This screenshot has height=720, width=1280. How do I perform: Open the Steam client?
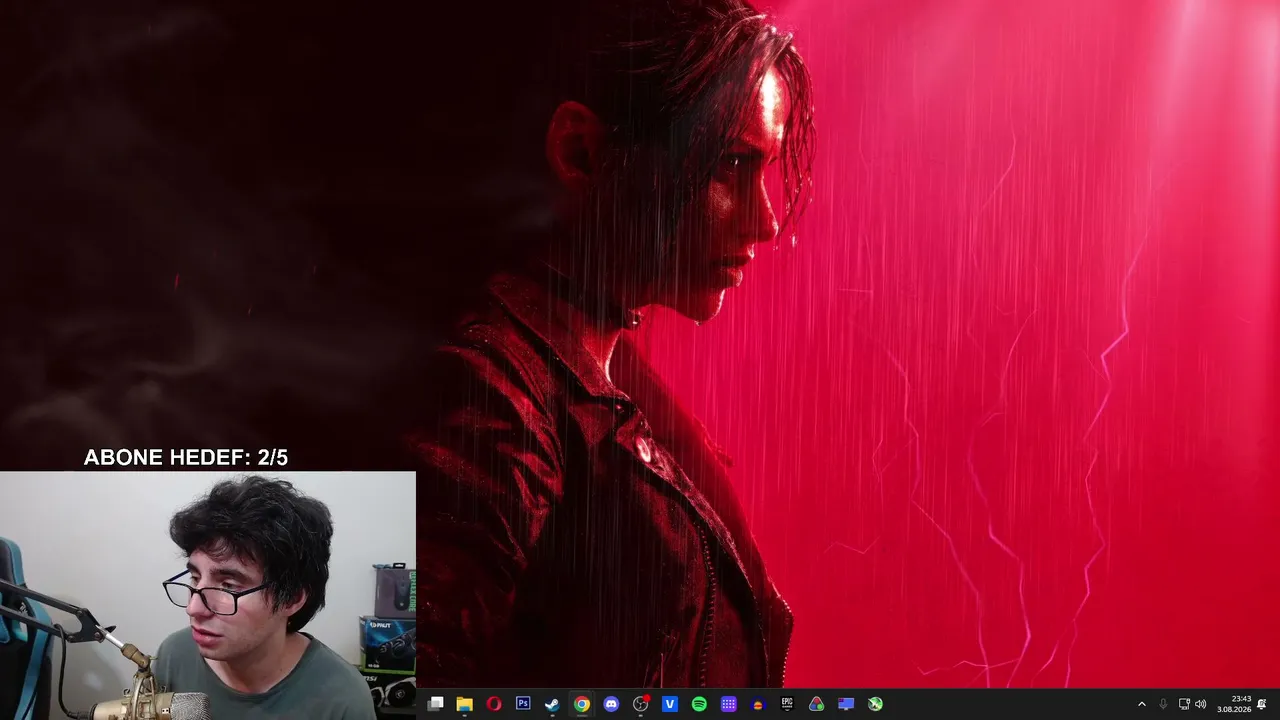coord(552,704)
